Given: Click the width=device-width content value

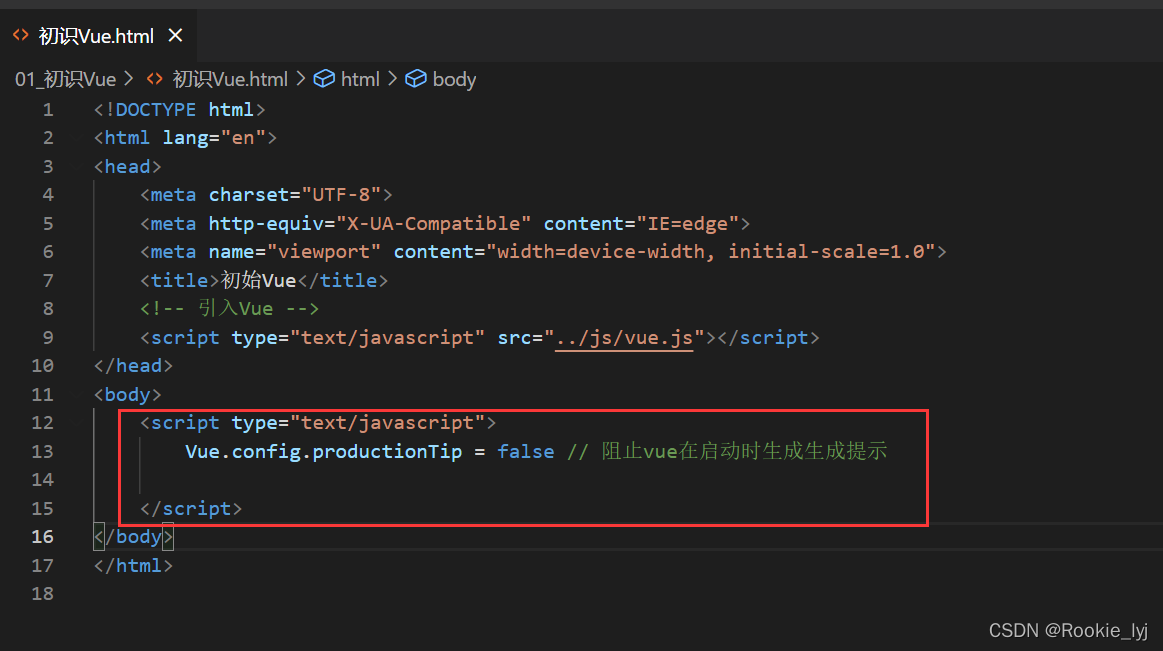Looking at the screenshot, I should click(x=601, y=252).
